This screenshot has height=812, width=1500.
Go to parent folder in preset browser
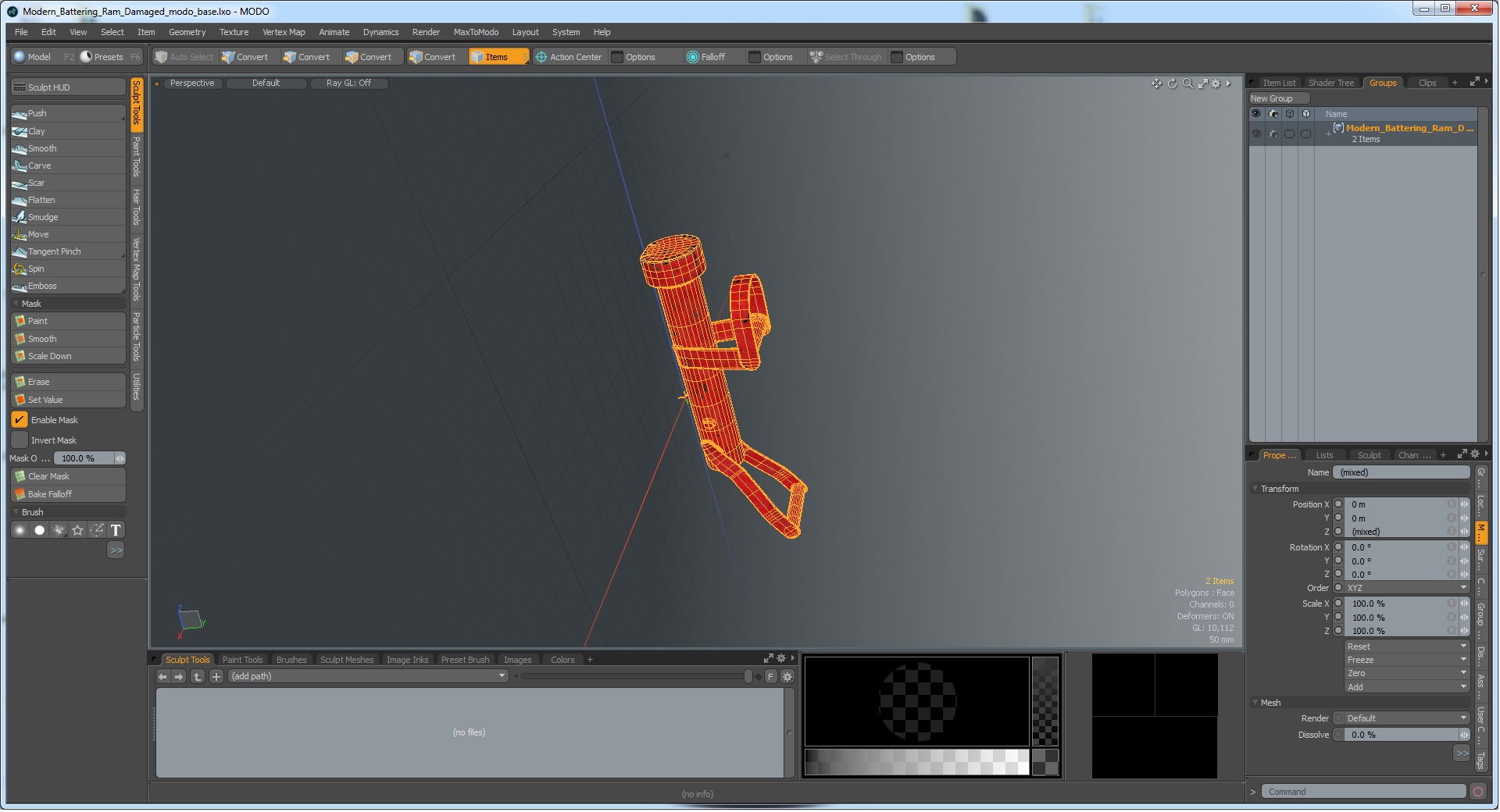coord(198,677)
